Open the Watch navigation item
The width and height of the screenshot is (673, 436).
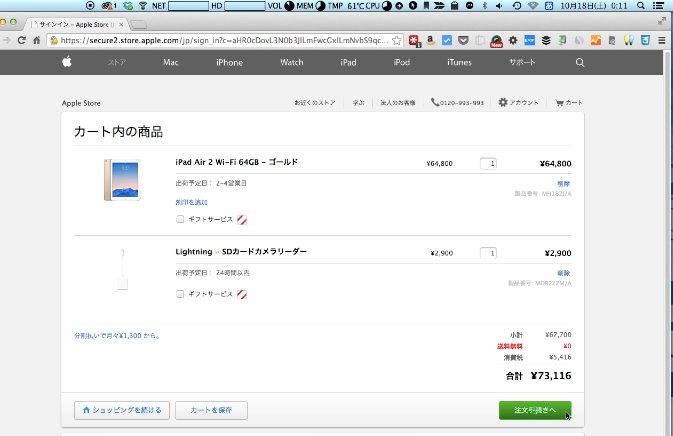(291, 63)
